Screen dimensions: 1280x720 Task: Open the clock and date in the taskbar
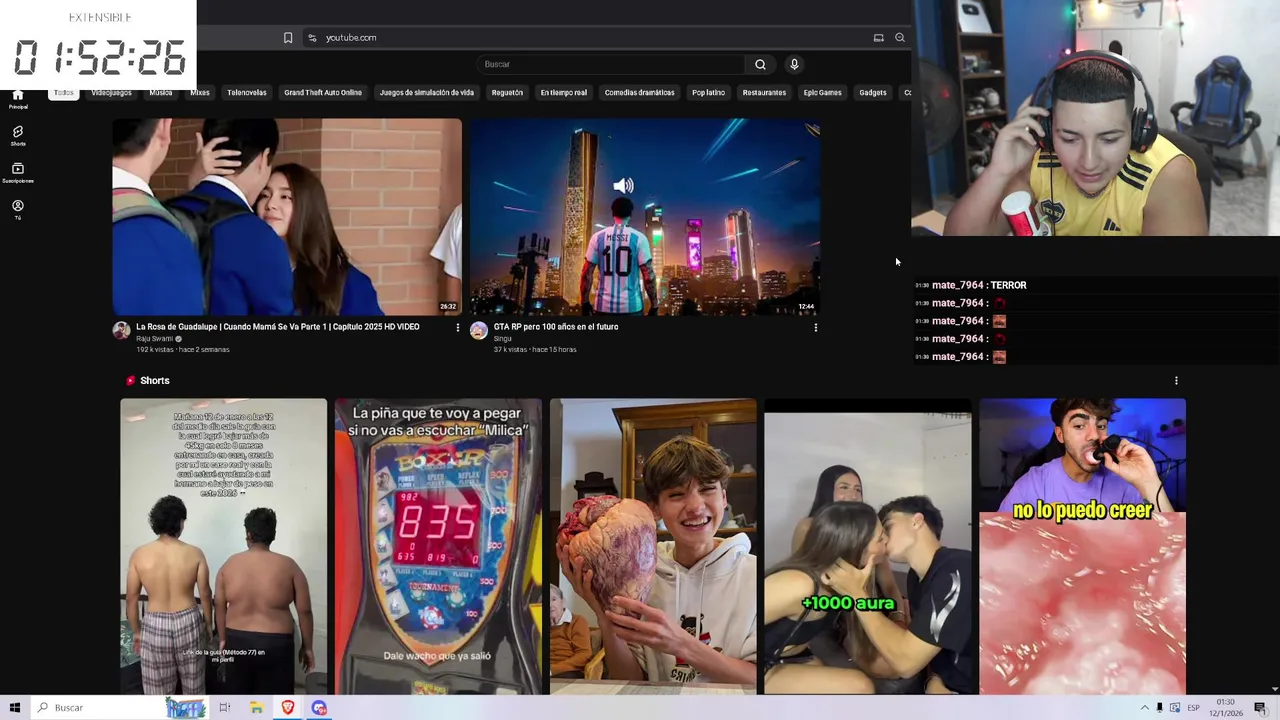[1226, 708]
